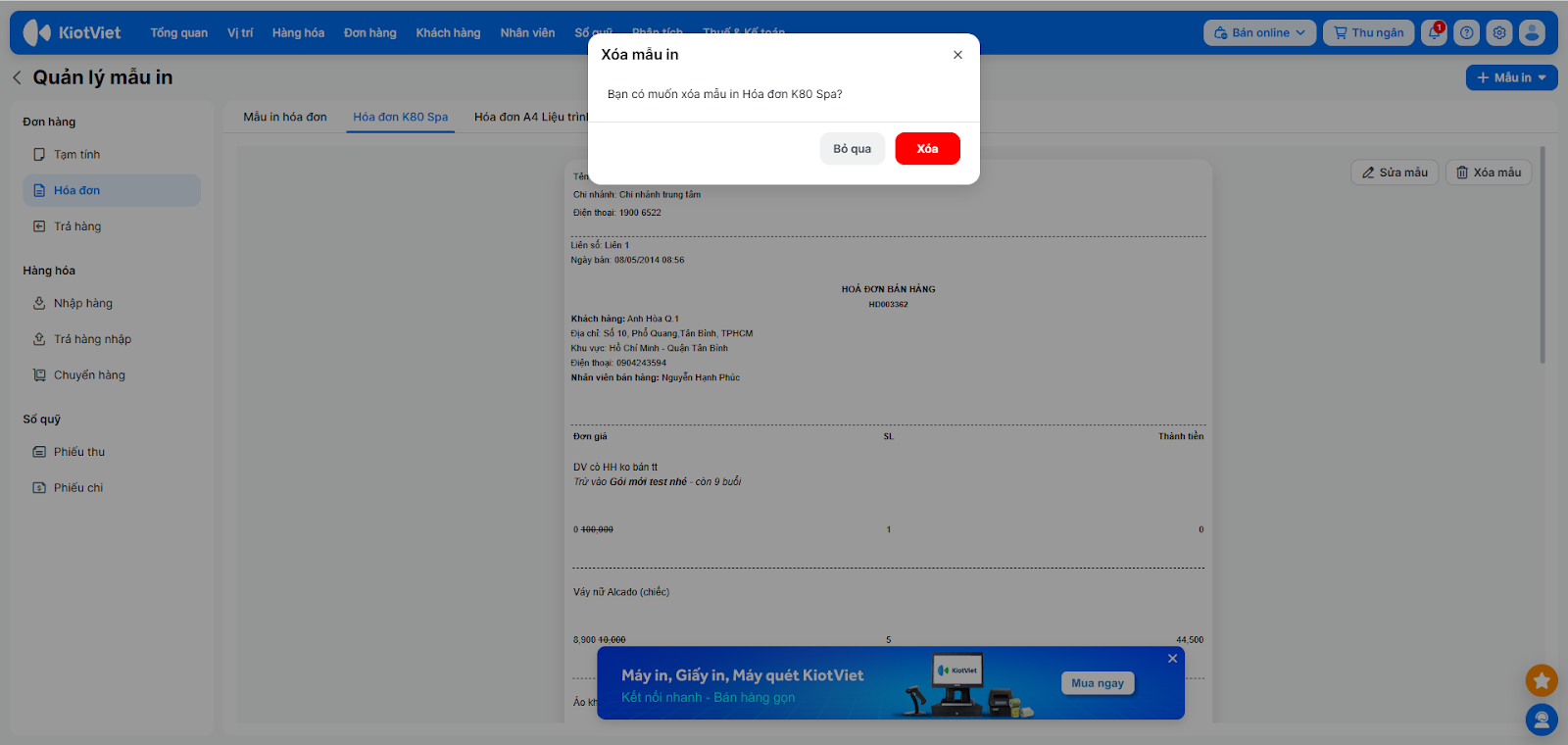Click the Chuyển hàng sidebar icon
This screenshot has width=1568, height=745.
tap(39, 375)
